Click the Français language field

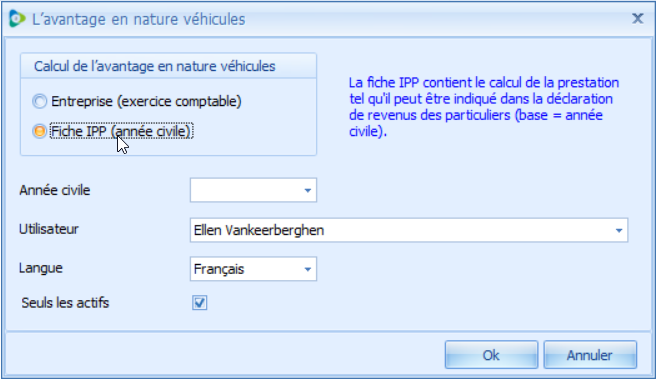(x=246, y=269)
